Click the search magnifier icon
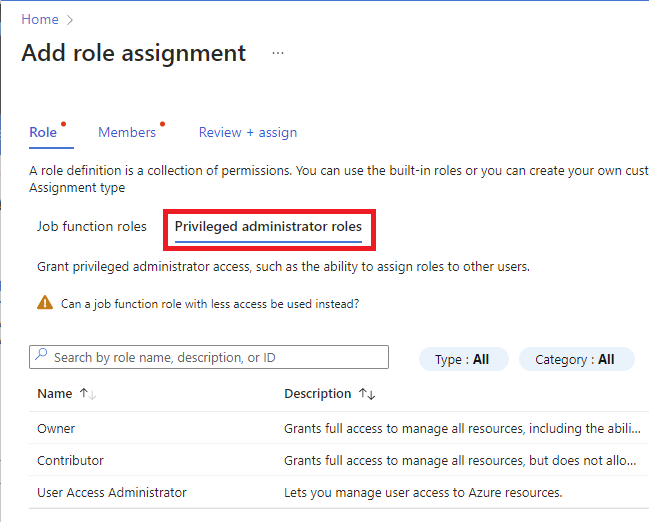The width and height of the screenshot is (649, 522). coord(41,357)
